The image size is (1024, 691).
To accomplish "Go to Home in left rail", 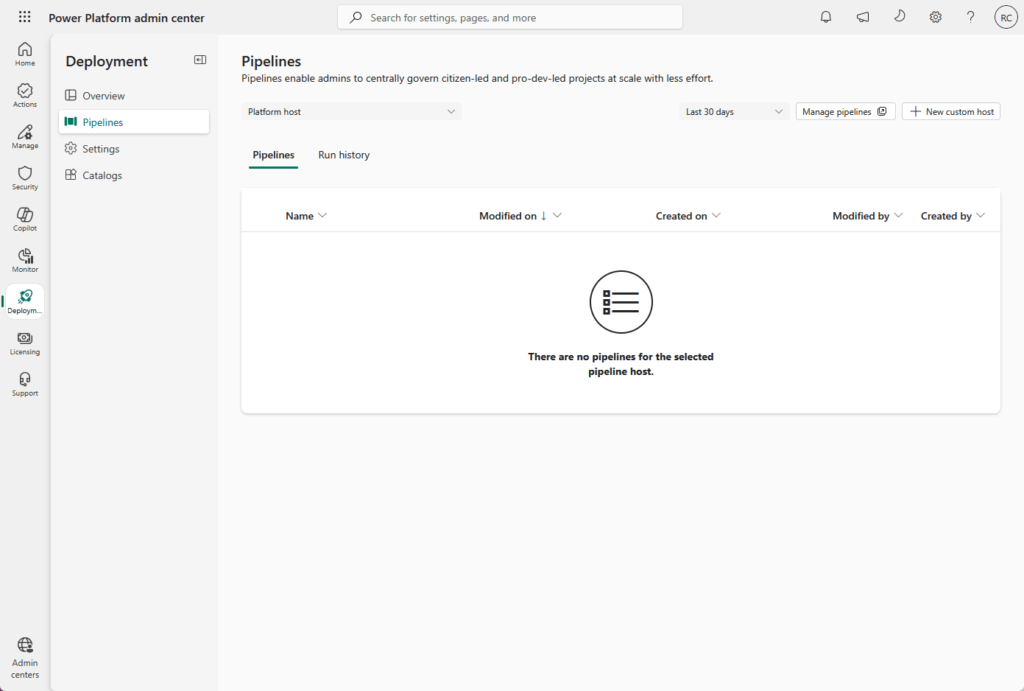I will tap(25, 54).
